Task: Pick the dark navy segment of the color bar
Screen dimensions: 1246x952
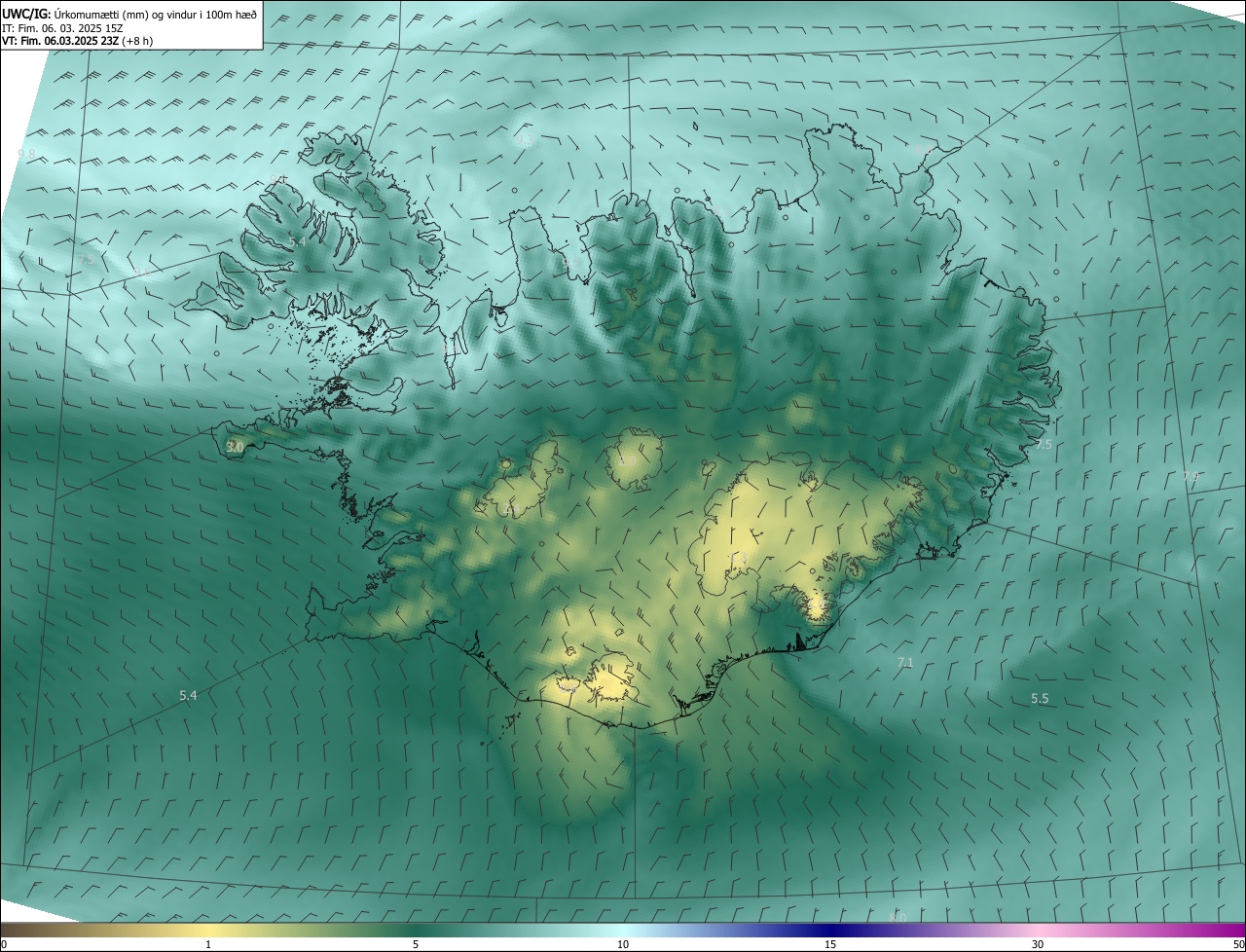Action: click(830, 930)
